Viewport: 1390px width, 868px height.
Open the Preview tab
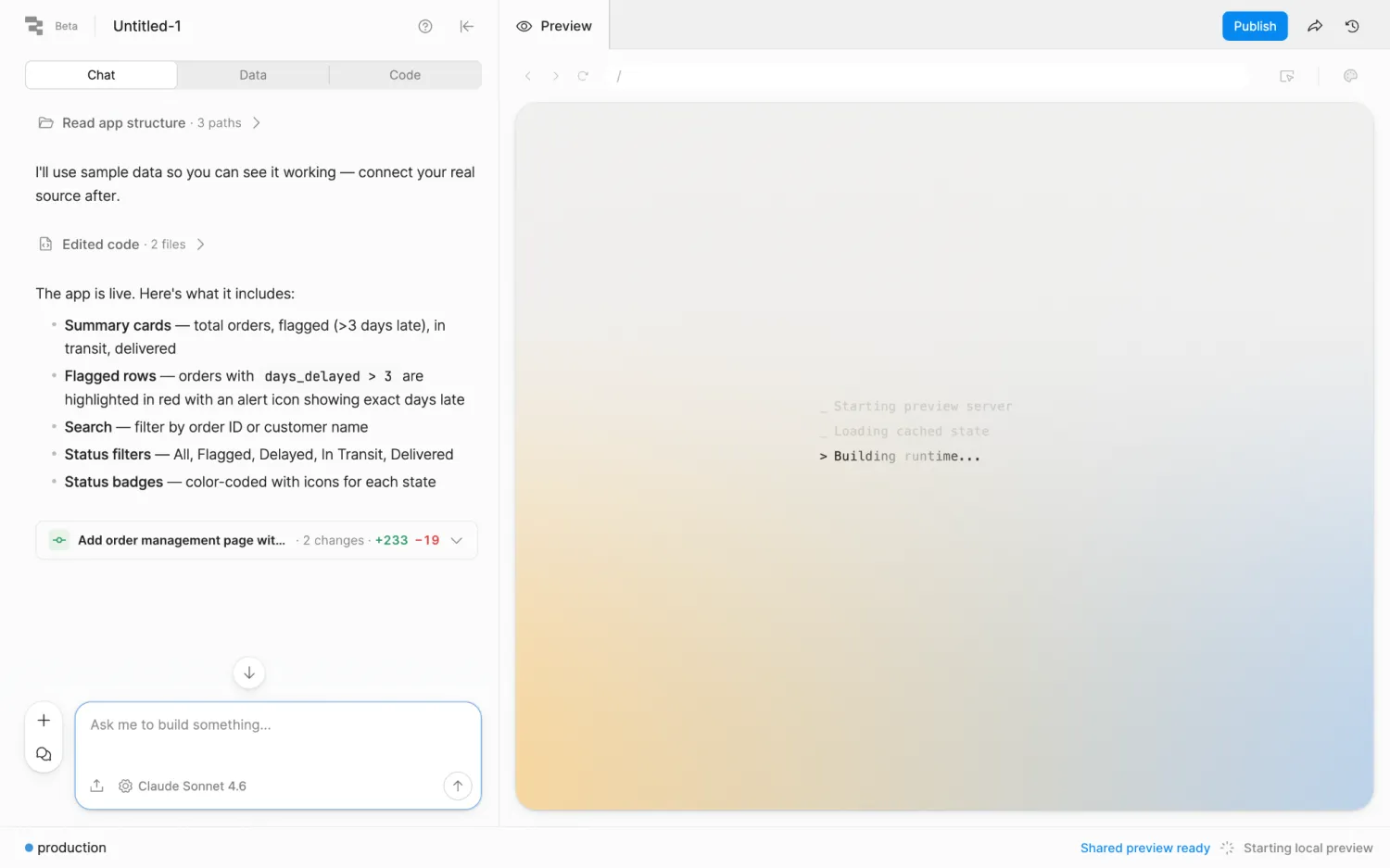click(554, 26)
